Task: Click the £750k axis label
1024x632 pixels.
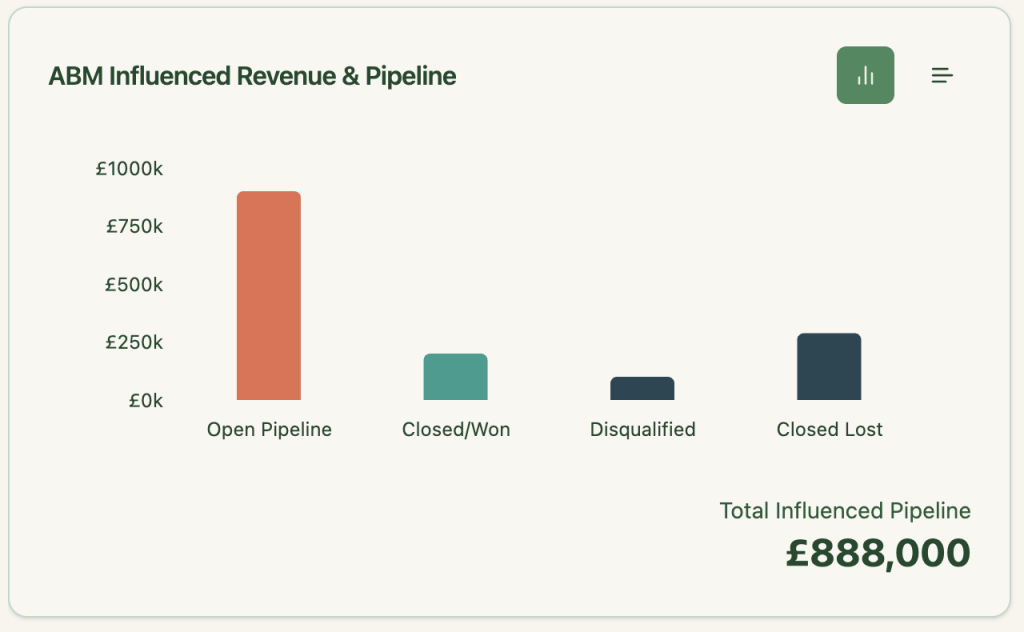Action: tap(133, 226)
